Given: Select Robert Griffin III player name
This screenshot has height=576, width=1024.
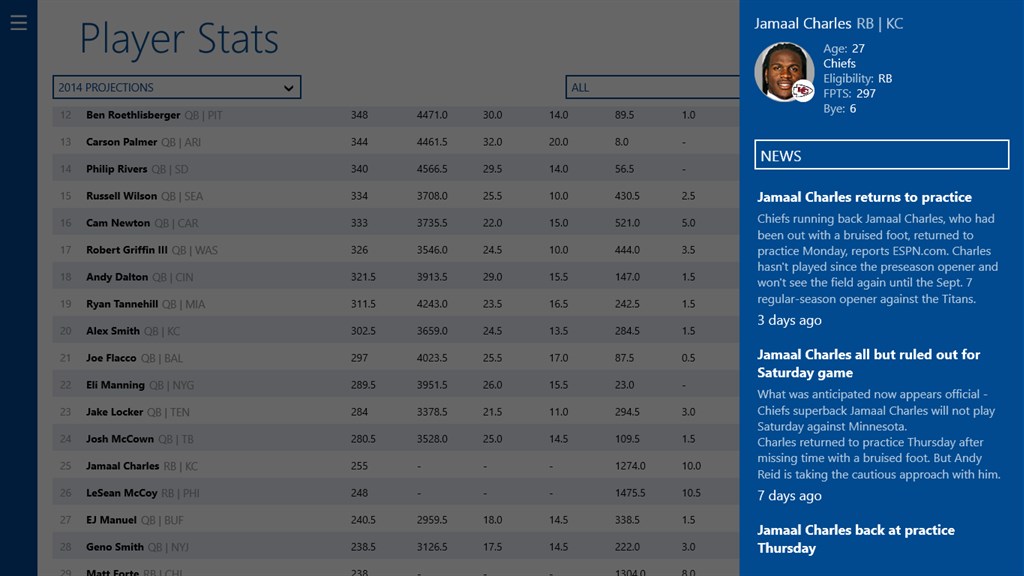Looking at the screenshot, I should (127, 250).
